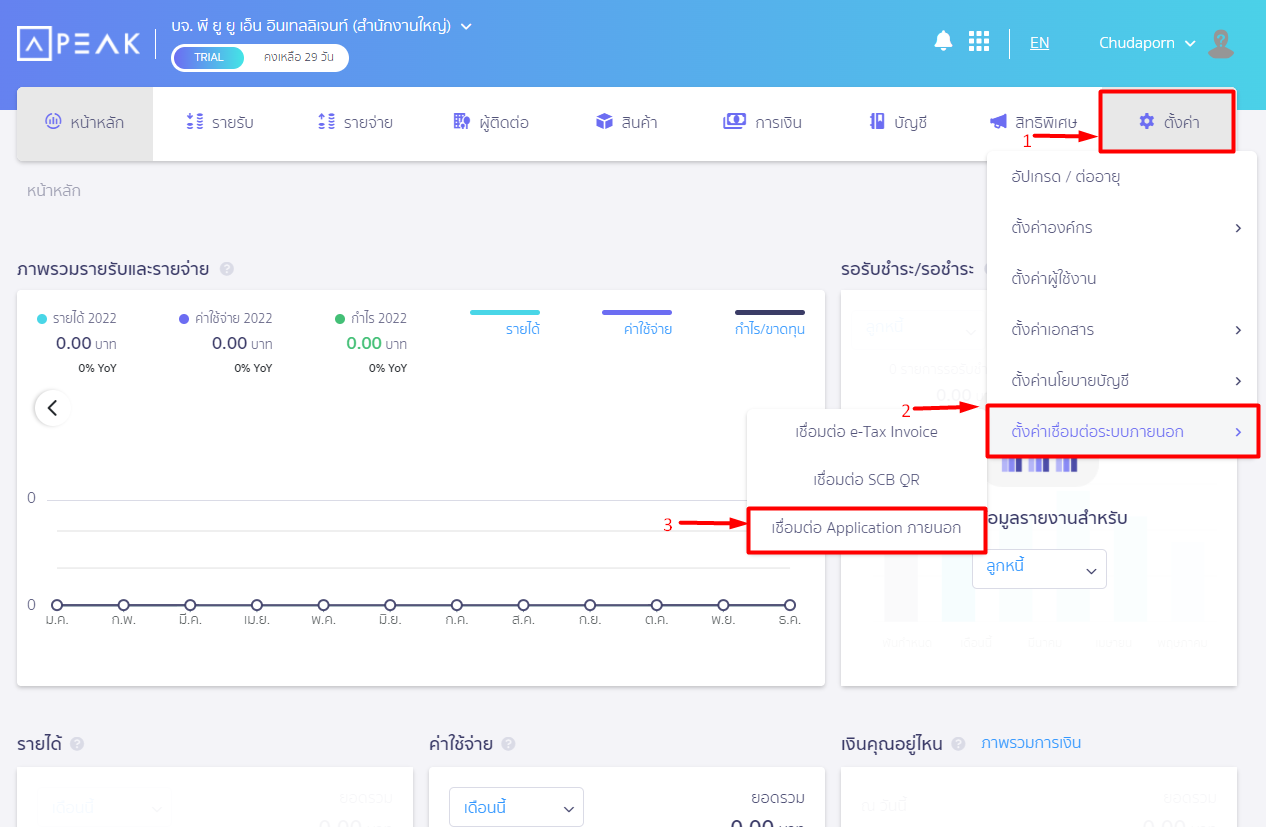
Task: Click the หน้าหลัก breadcrumb
Action: point(54,191)
